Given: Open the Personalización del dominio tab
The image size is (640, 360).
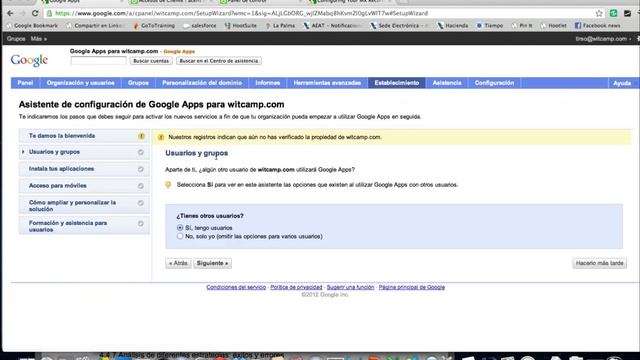Looking at the screenshot, I should (x=202, y=83).
